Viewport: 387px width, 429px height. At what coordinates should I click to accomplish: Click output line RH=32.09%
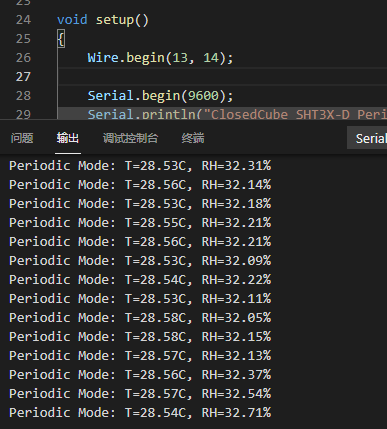click(x=140, y=261)
